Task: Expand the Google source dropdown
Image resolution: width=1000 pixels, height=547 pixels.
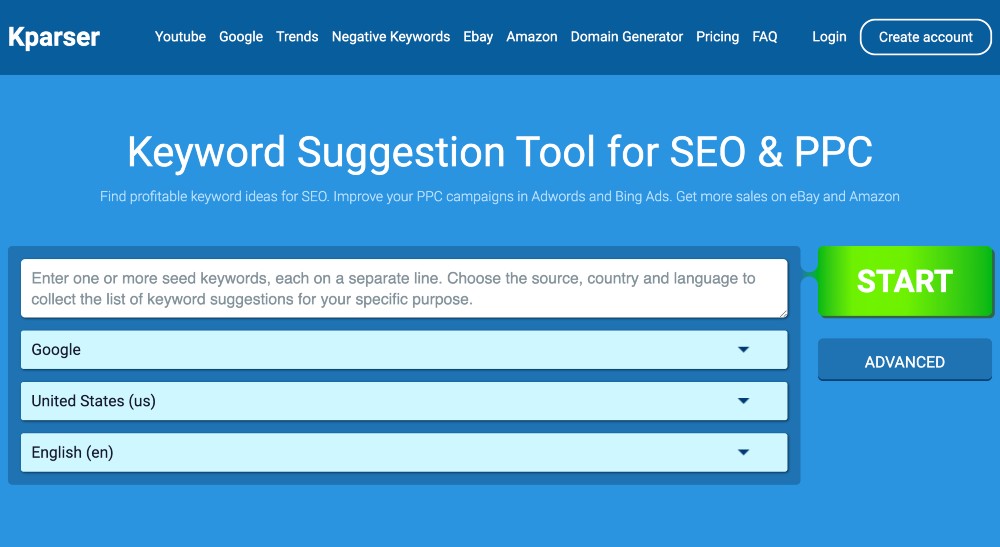Action: pyautogui.click(x=404, y=350)
